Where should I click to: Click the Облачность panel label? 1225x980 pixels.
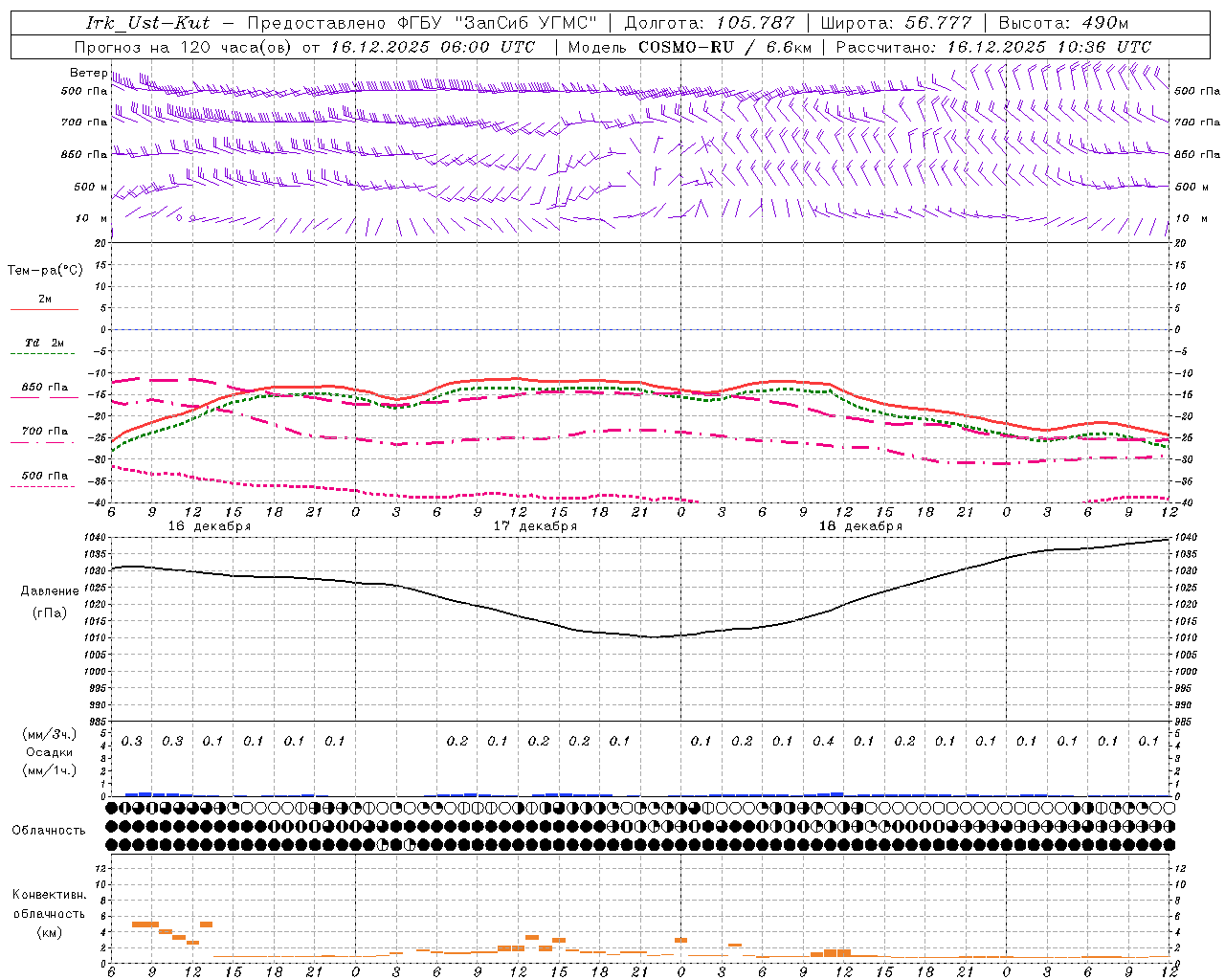coord(49,830)
